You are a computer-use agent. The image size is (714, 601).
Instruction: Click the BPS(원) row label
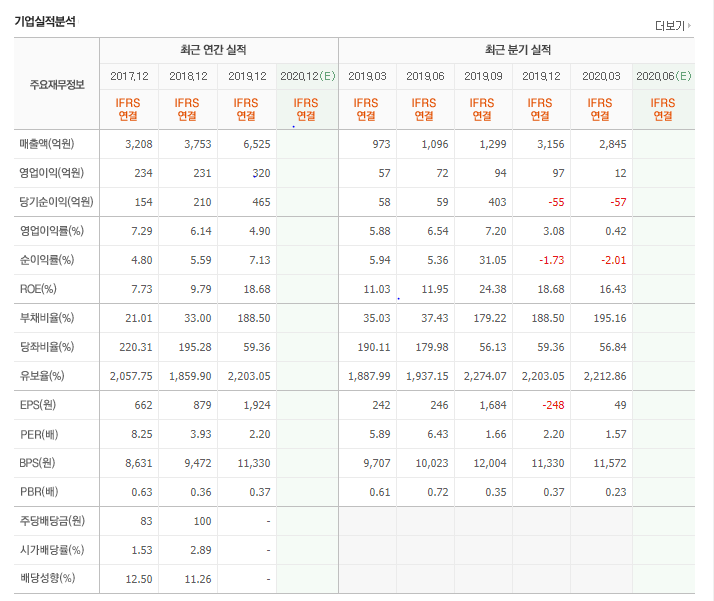(37, 463)
